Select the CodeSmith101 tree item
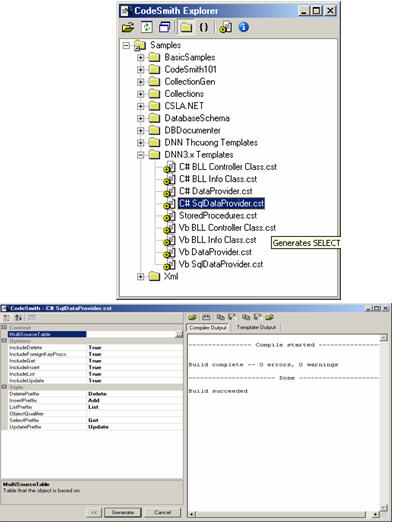This screenshot has width=395, height=525. pyautogui.click(x=190, y=69)
